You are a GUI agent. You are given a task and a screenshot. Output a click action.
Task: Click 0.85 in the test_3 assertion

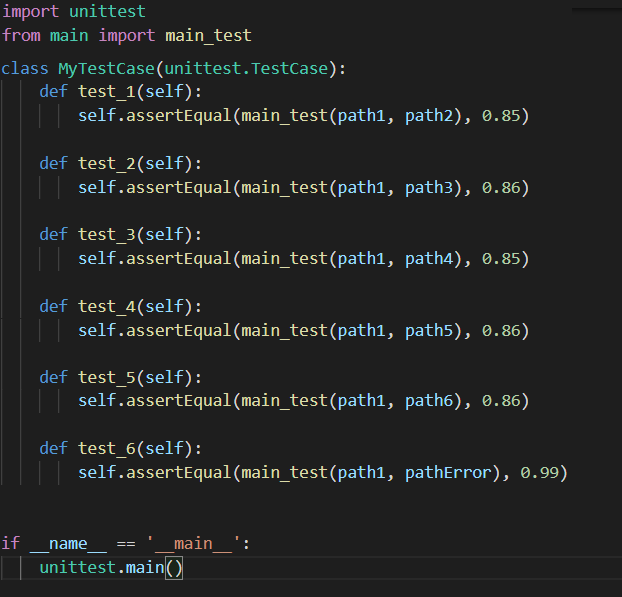[501, 259]
